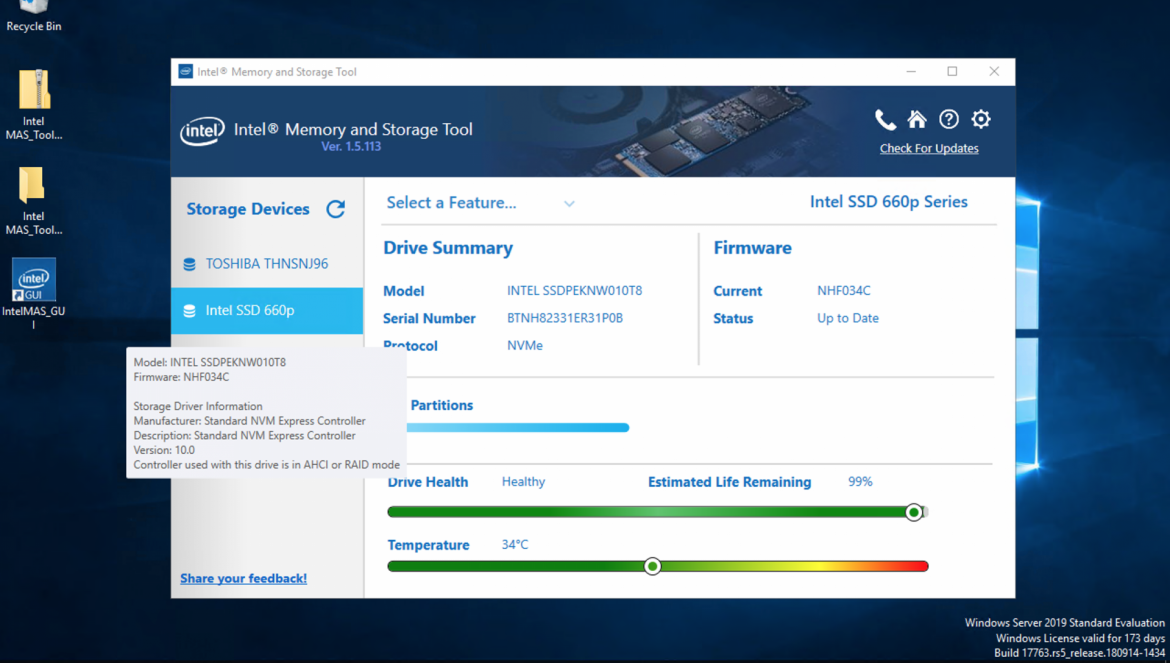Click the Temperature slider handle

point(652,567)
